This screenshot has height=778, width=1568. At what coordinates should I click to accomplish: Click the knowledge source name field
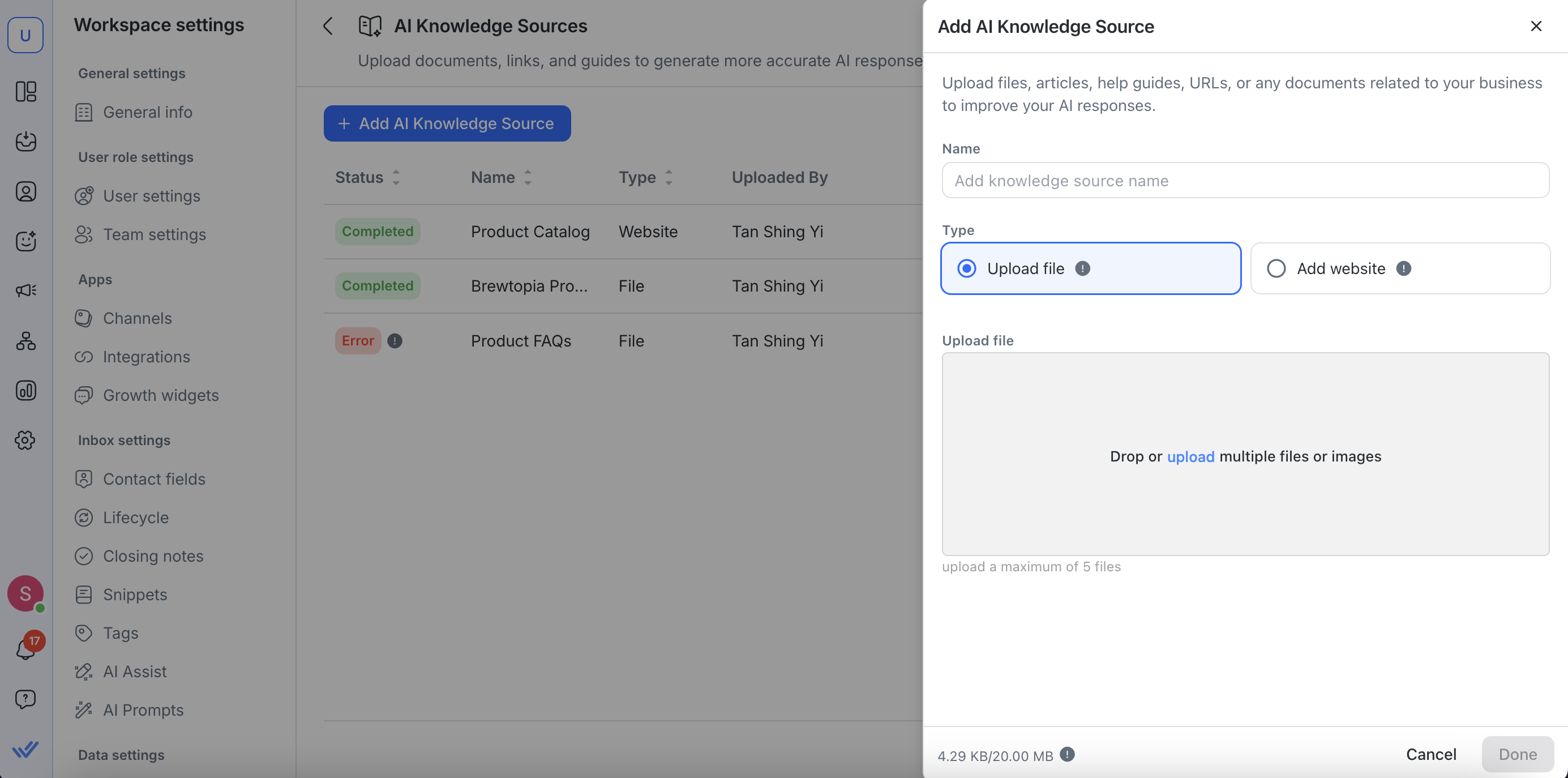[1245, 180]
